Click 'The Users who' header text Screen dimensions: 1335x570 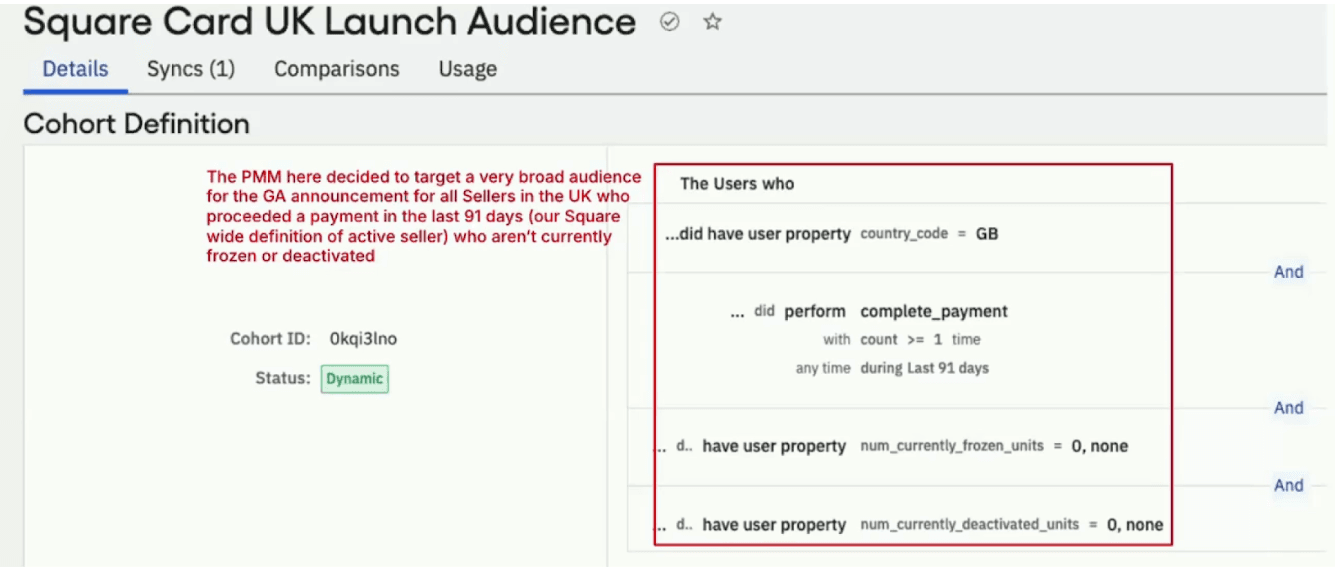click(x=737, y=183)
